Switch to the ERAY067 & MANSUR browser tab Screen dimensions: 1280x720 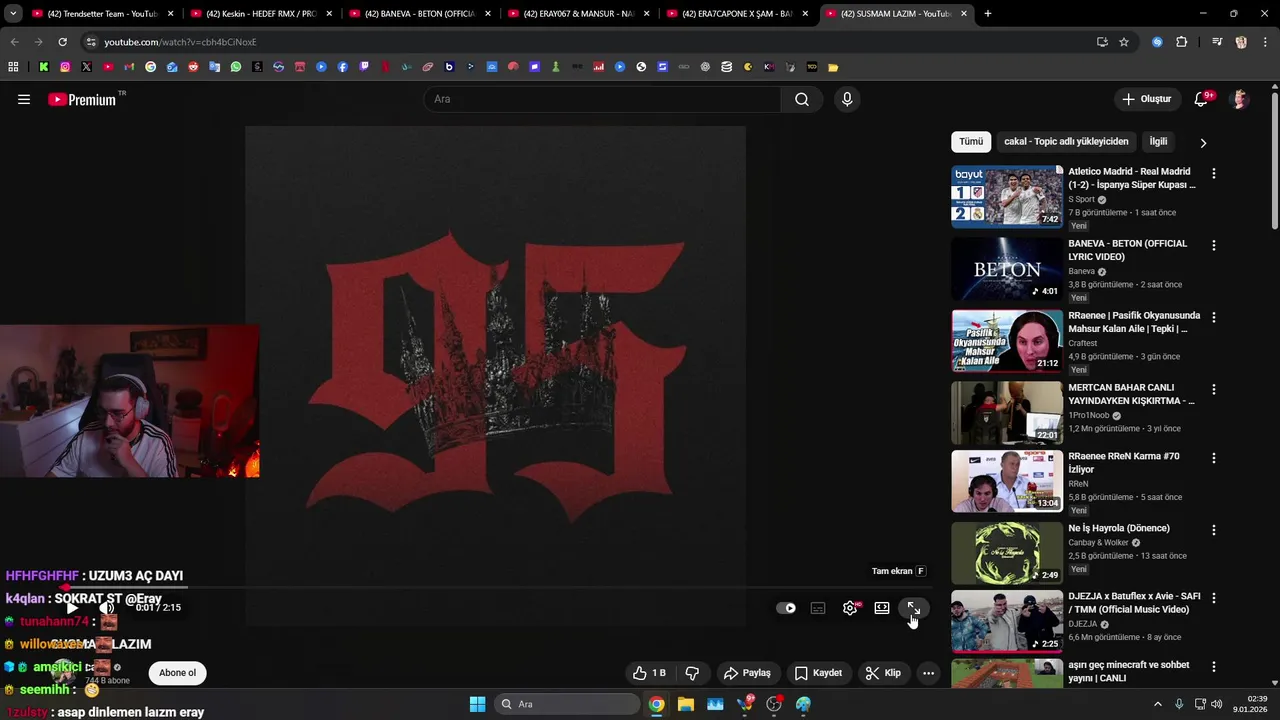[578, 14]
